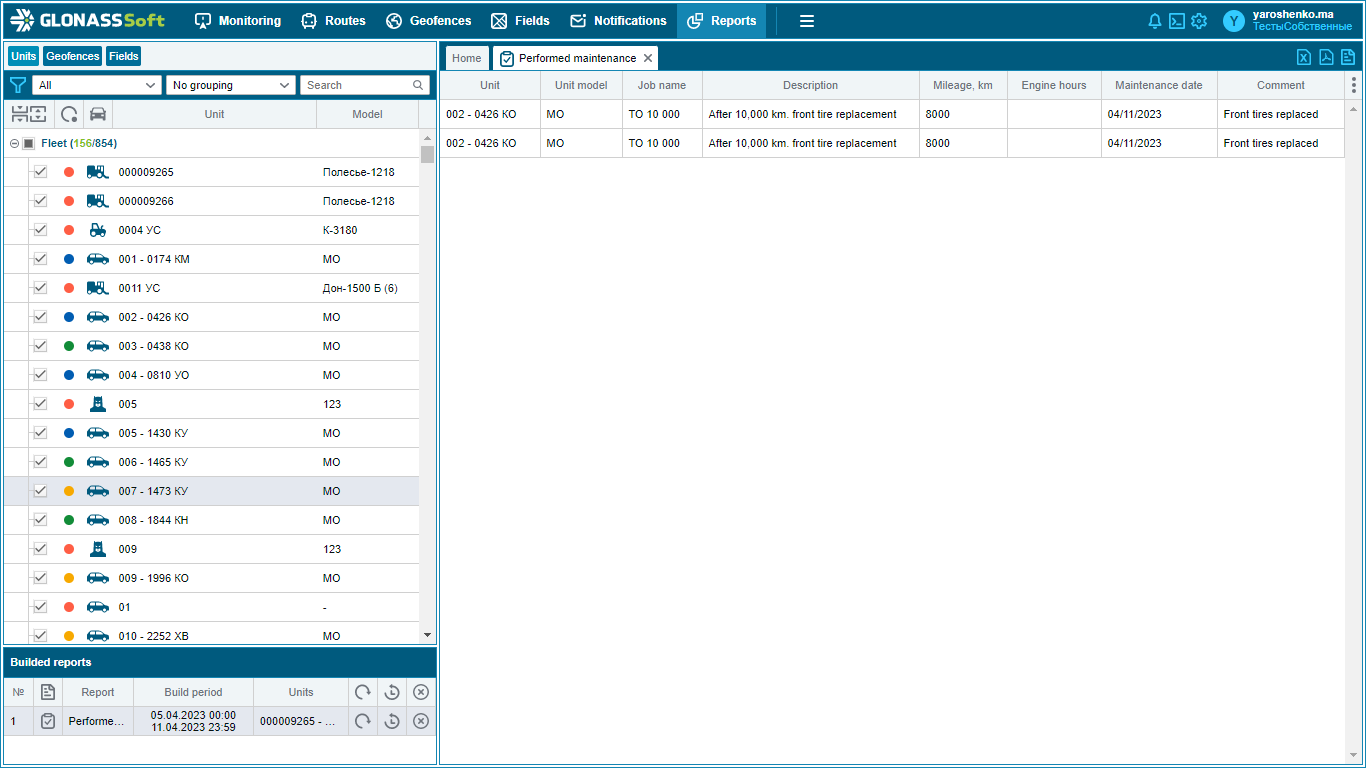Click the delete-all reports header icon
Image resolution: width=1366 pixels, height=768 pixels.
(421, 692)
